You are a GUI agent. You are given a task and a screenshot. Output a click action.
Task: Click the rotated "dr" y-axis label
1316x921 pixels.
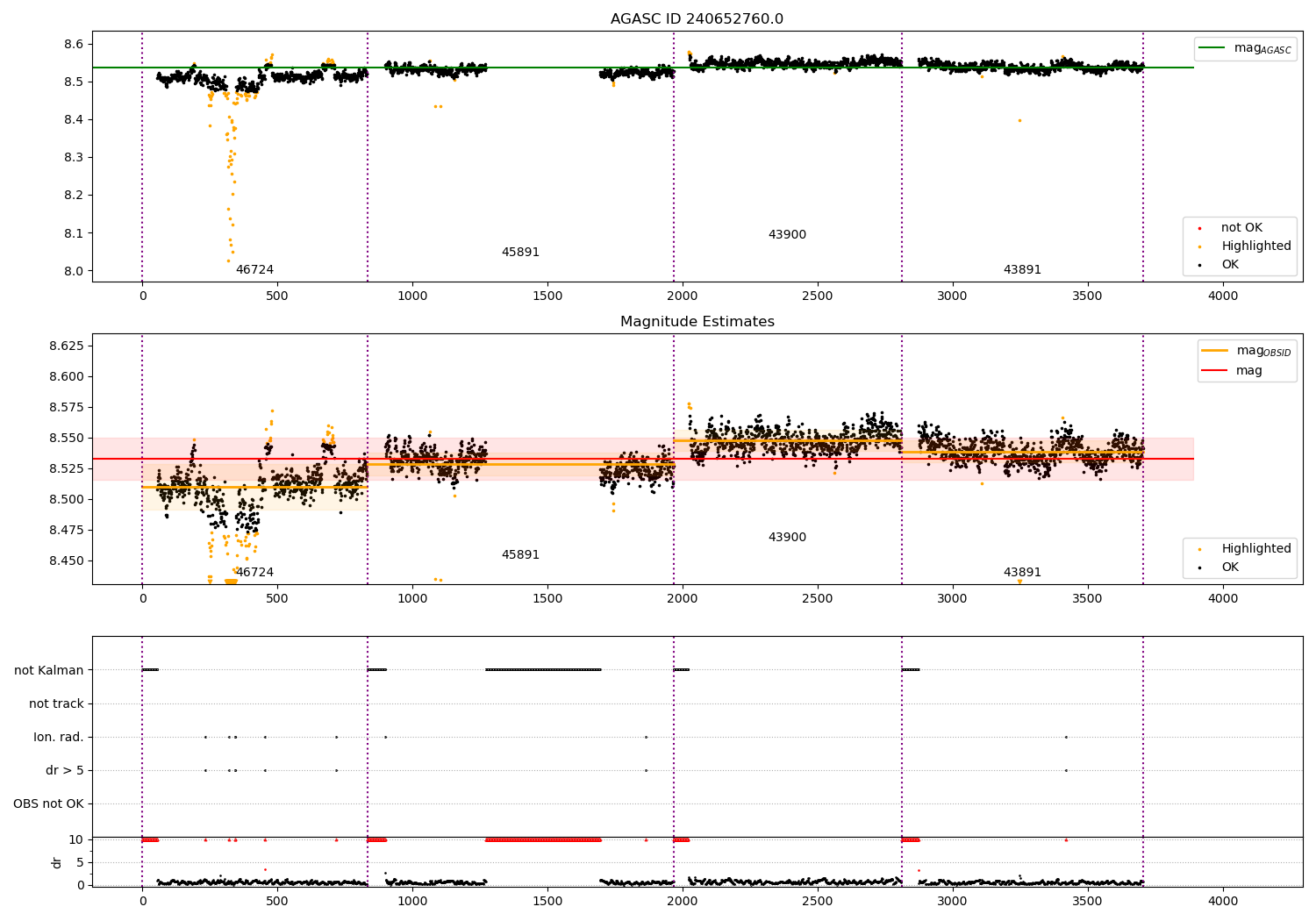[x=57, y=862]
